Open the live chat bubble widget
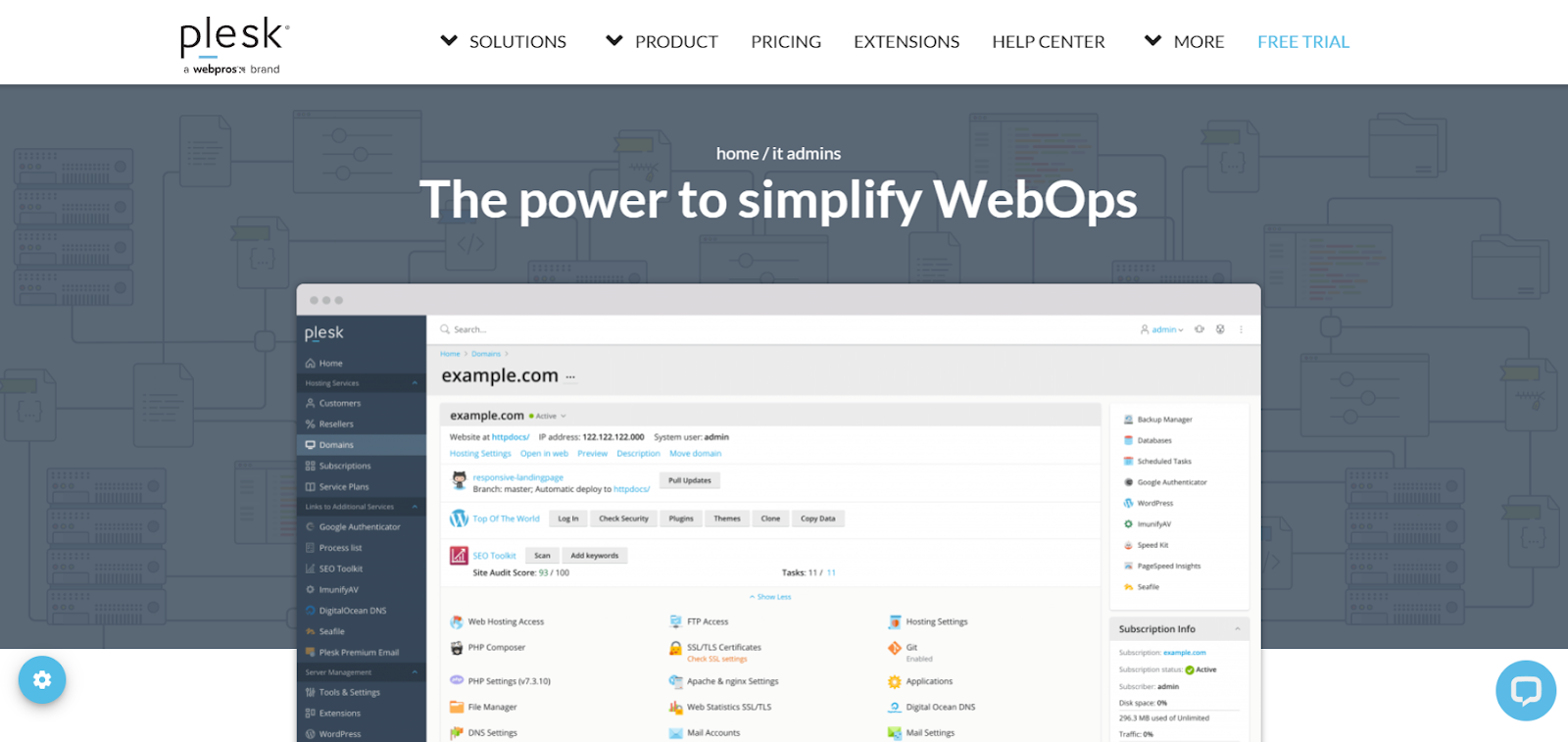Viewport: 1568px width, 742px height. click(x=1525, y=690)
